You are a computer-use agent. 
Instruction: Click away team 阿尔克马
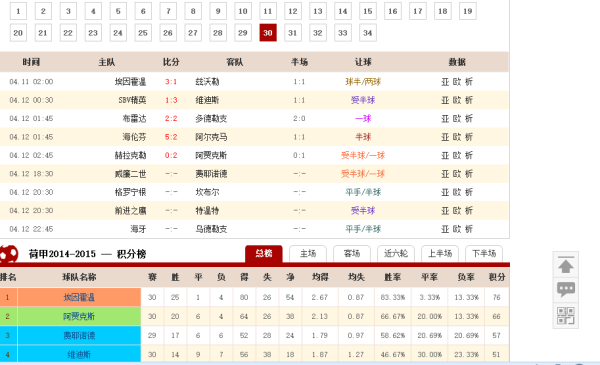(x=211, y=137)
